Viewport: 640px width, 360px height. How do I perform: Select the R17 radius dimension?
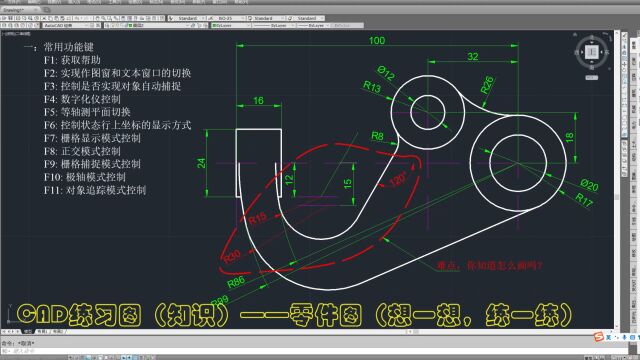584,200
